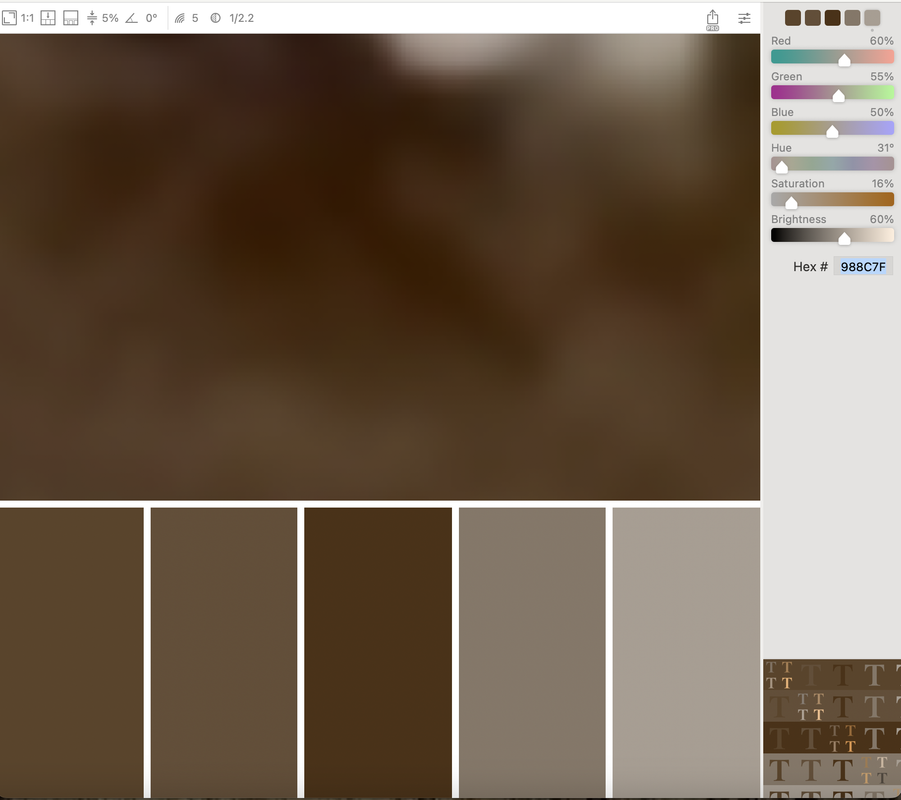Click the third darkest large palette bar
The height and width of the screenshot is (800, 901).
[x=378, y=652]
